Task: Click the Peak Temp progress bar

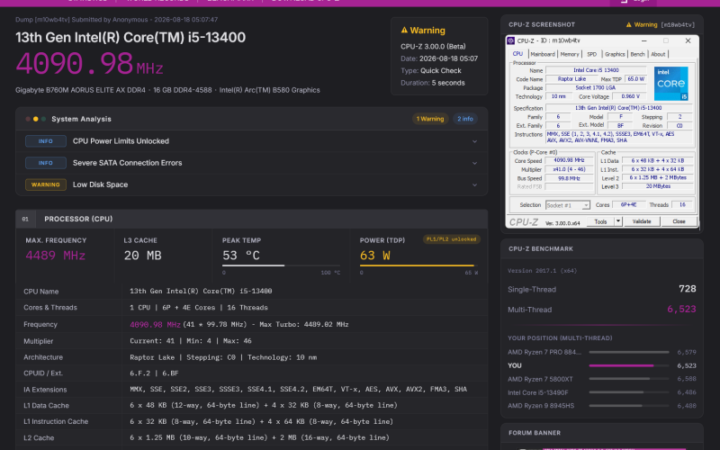Action: coord(281,265)
